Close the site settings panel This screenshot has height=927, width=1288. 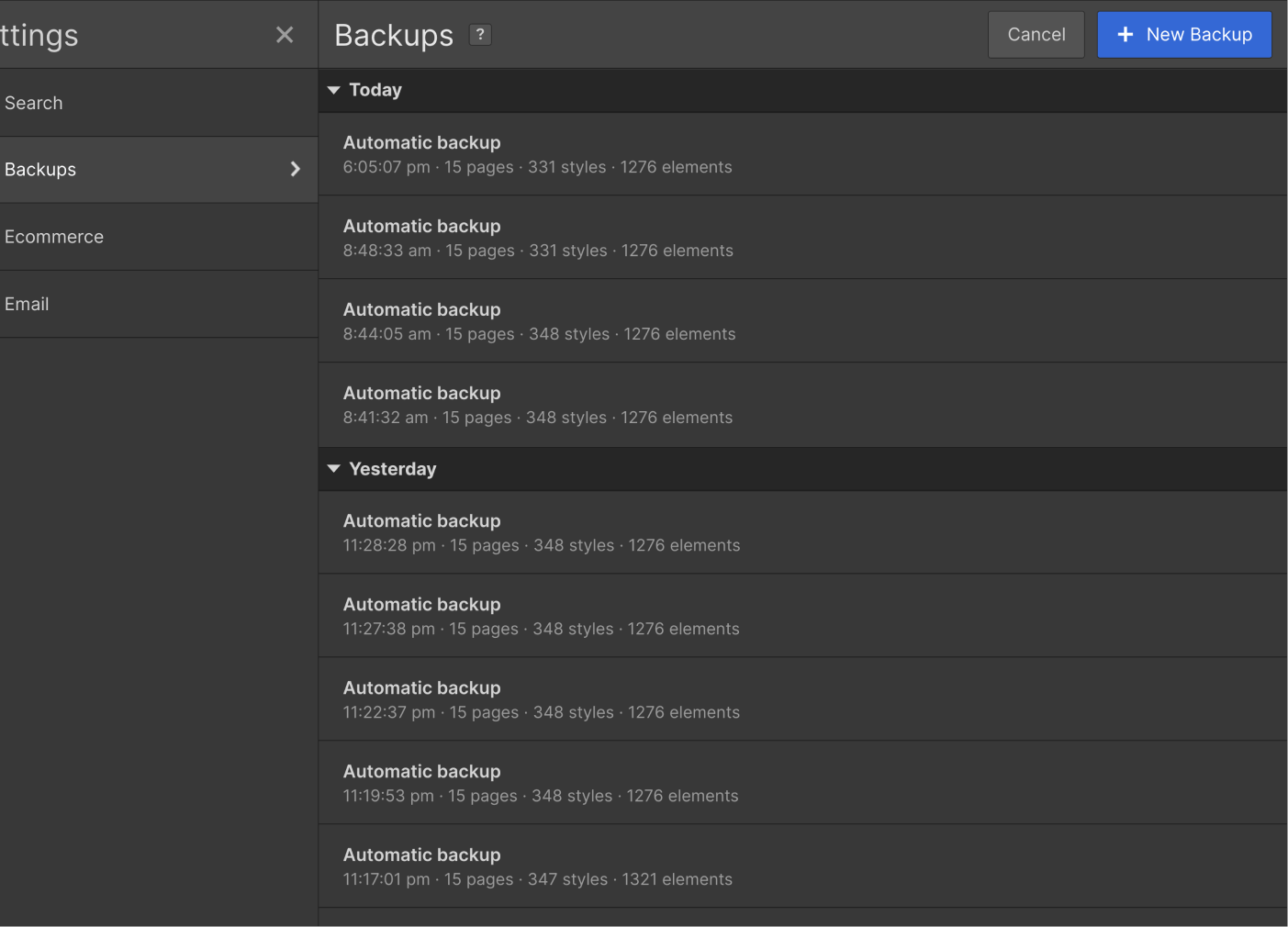point(284,34)
